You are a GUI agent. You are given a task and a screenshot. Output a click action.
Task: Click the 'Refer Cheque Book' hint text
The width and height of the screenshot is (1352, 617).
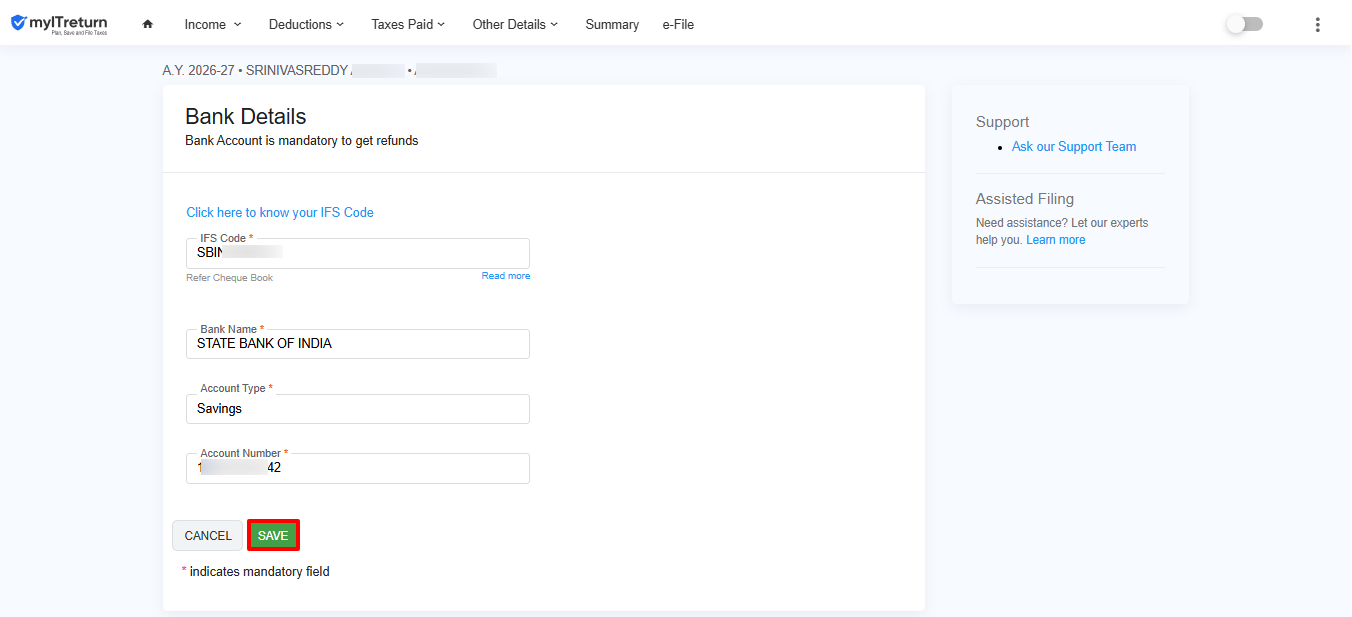point(229,277)
